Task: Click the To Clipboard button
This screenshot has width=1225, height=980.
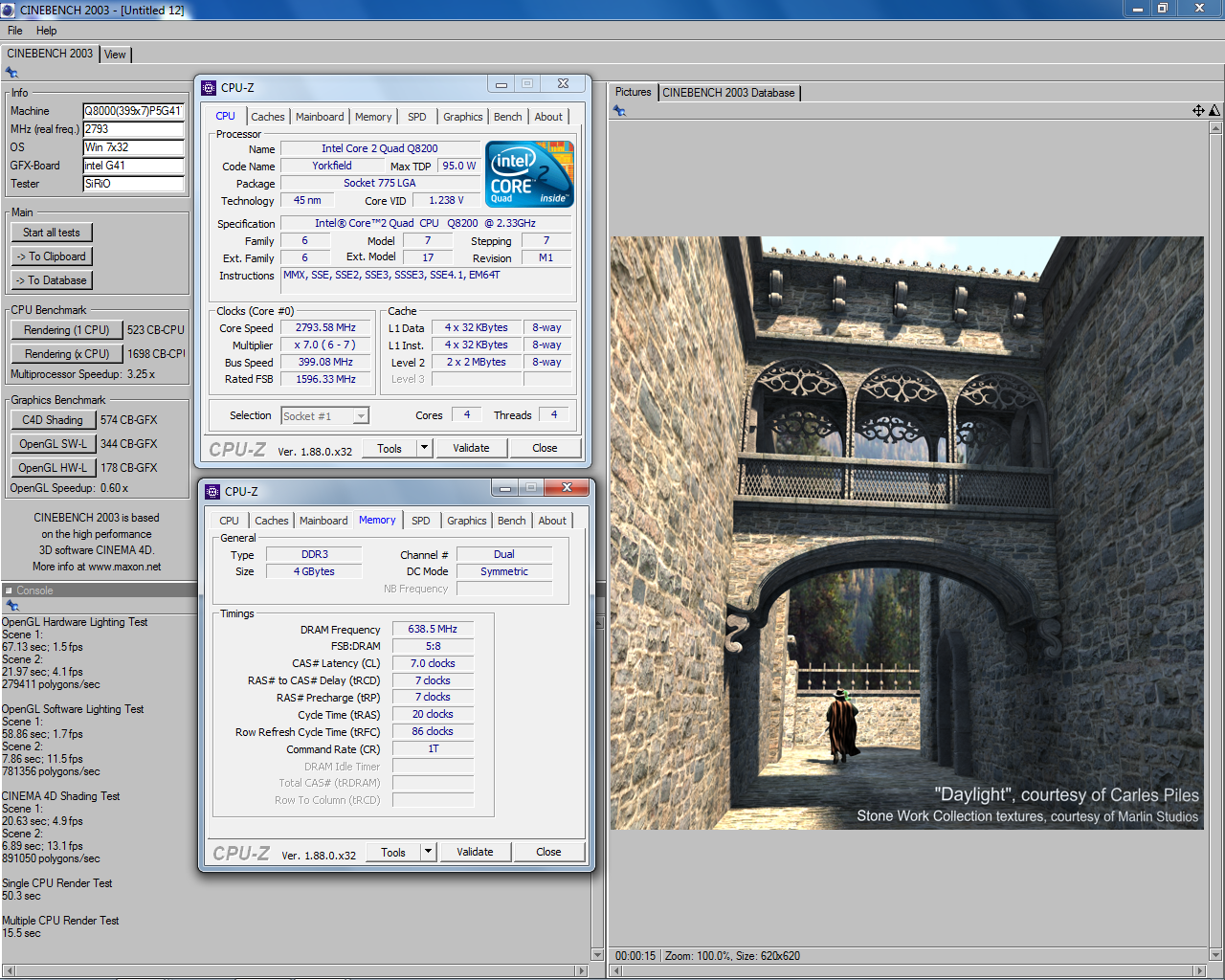Action: coord(52,256)
